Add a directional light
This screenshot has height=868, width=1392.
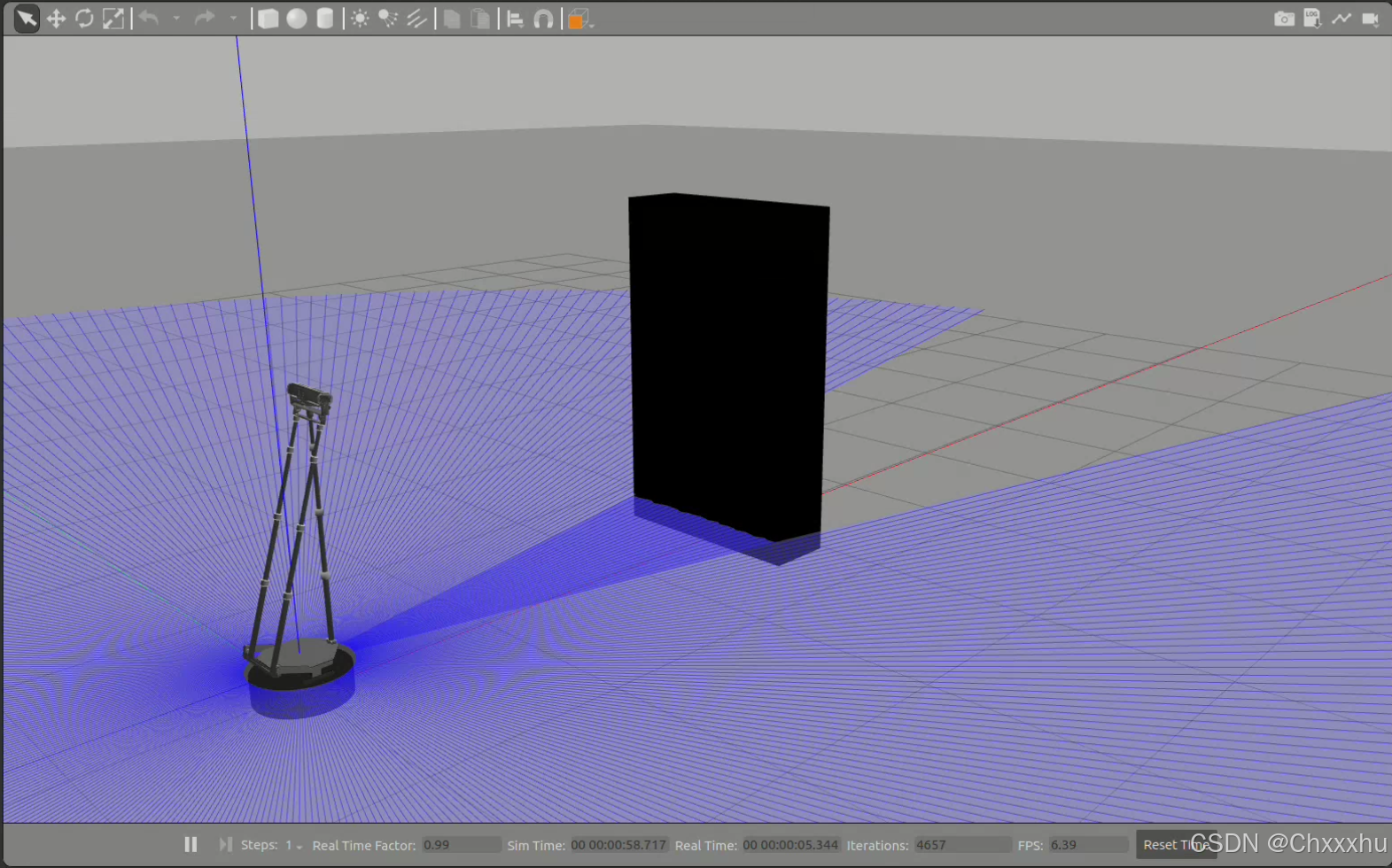click(416, 19)
